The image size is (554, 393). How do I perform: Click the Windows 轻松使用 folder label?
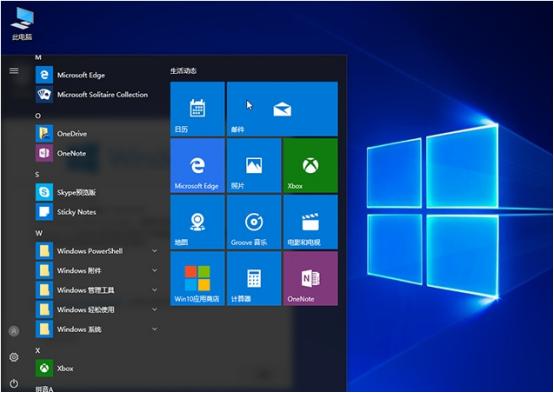(x=86, y=310)
